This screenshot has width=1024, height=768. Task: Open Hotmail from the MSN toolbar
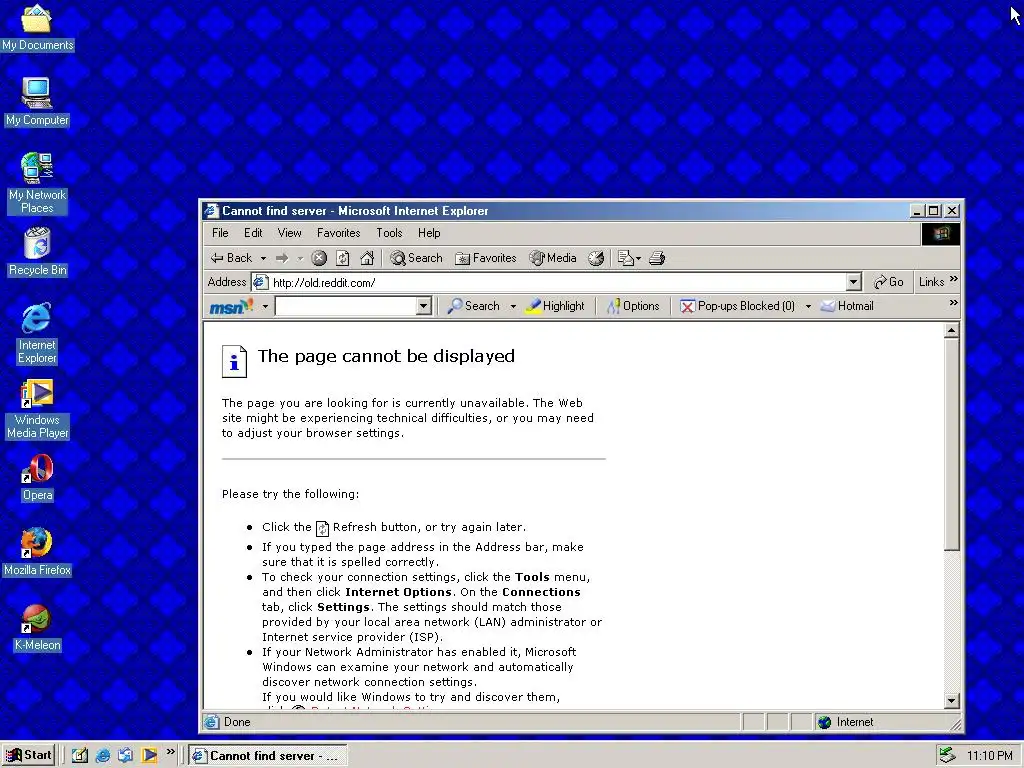tap(847, 306)
